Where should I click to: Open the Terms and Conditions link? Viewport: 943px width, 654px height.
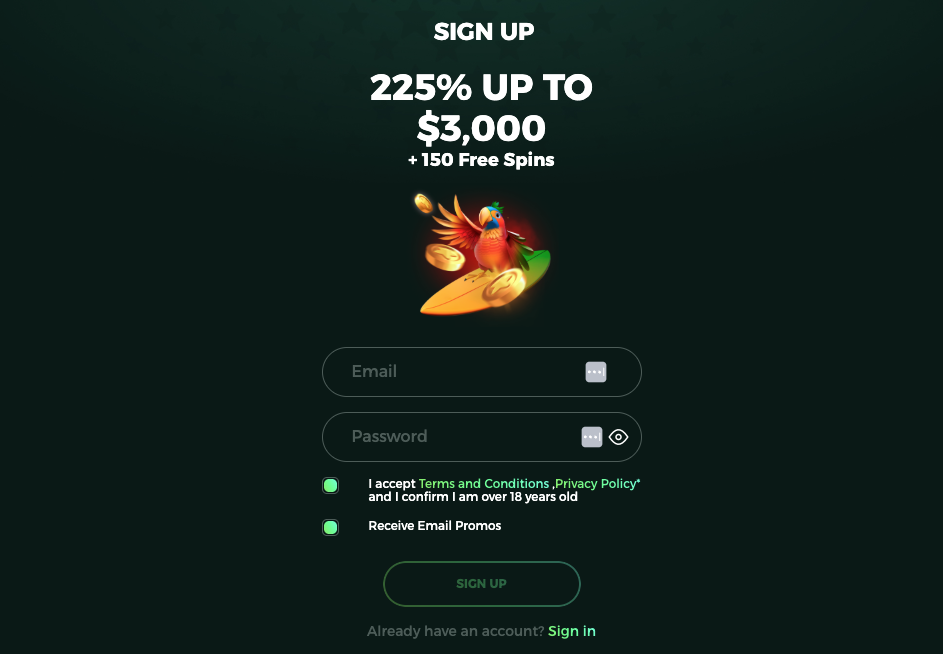(x=484, y=484)
